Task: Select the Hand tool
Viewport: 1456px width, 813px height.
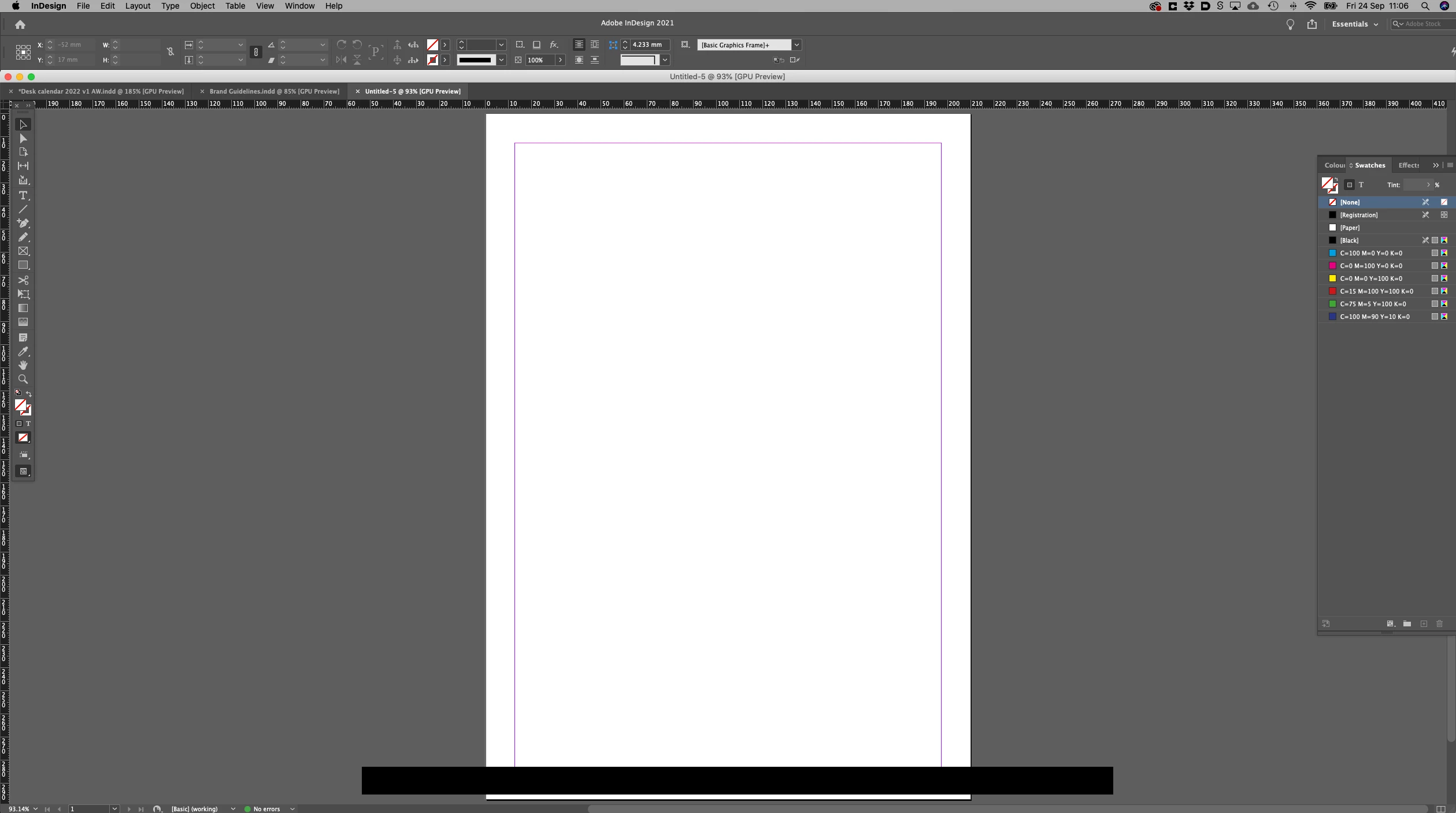Action: tap(23, 365)
